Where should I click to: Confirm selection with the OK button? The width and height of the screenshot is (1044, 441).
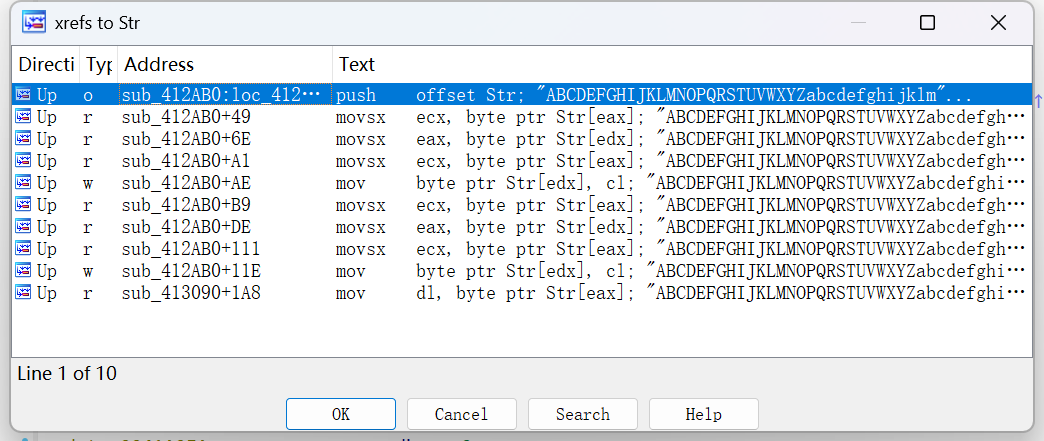[341, 414]
